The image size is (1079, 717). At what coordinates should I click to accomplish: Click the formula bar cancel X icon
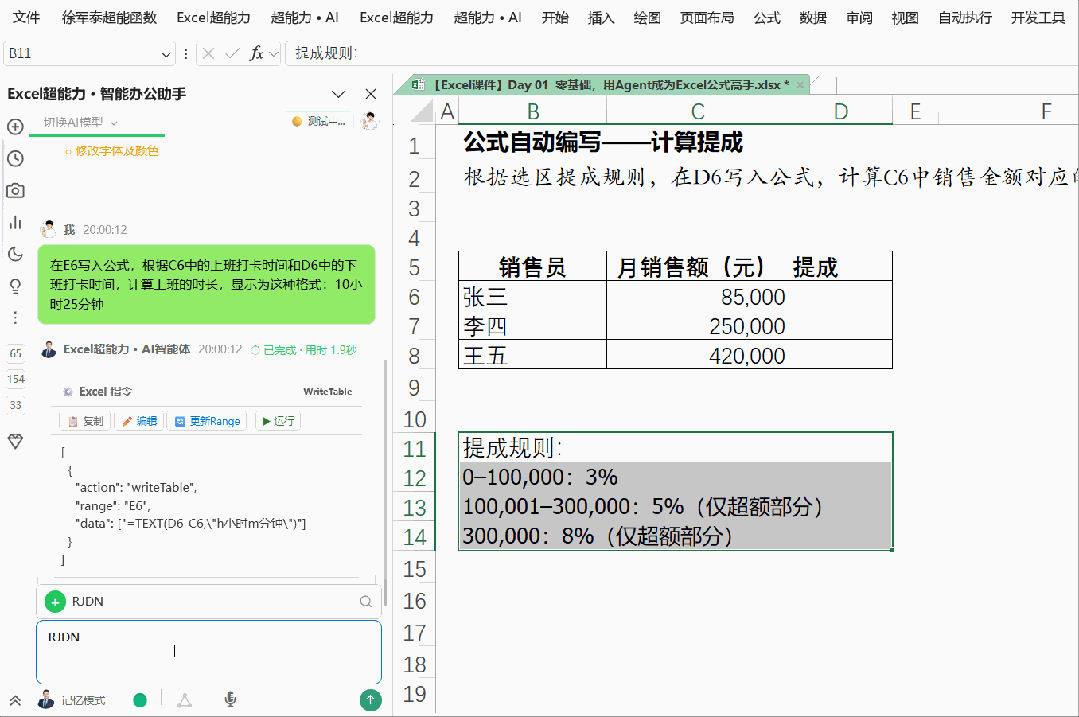click(x=209, y=53)
